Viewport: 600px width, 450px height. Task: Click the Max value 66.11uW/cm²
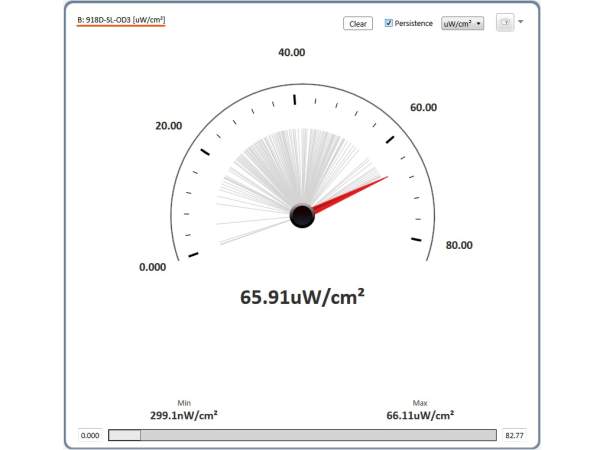(x=420, y=414)
